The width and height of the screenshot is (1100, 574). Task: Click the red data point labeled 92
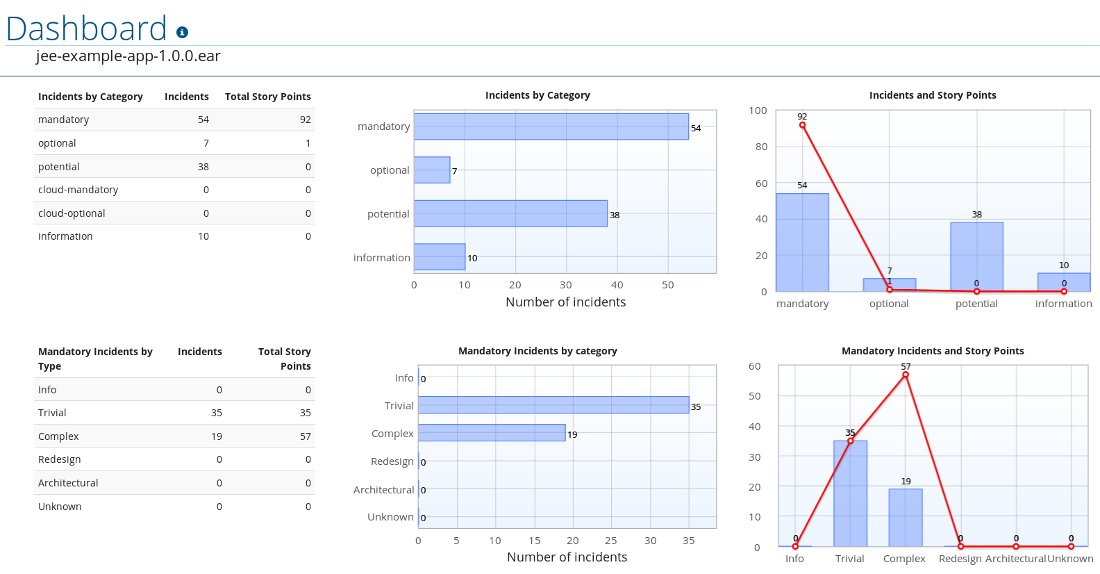802,125
